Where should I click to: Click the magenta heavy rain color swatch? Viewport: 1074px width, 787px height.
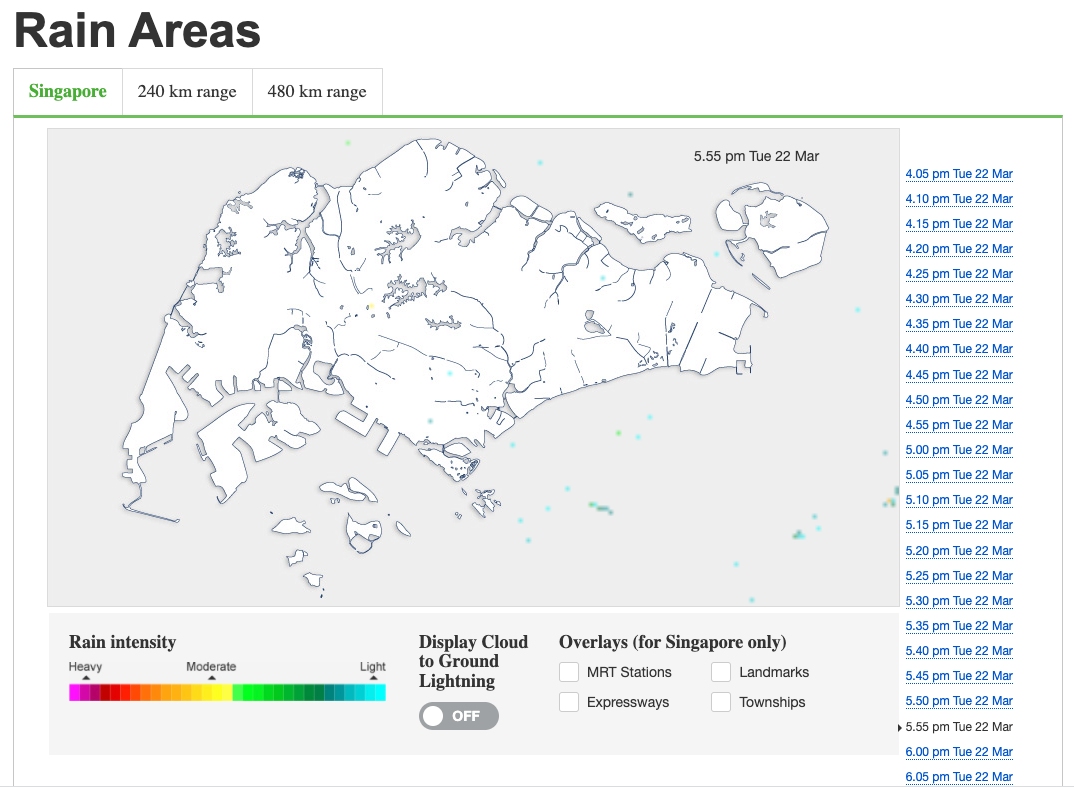(x=75, y=692)
